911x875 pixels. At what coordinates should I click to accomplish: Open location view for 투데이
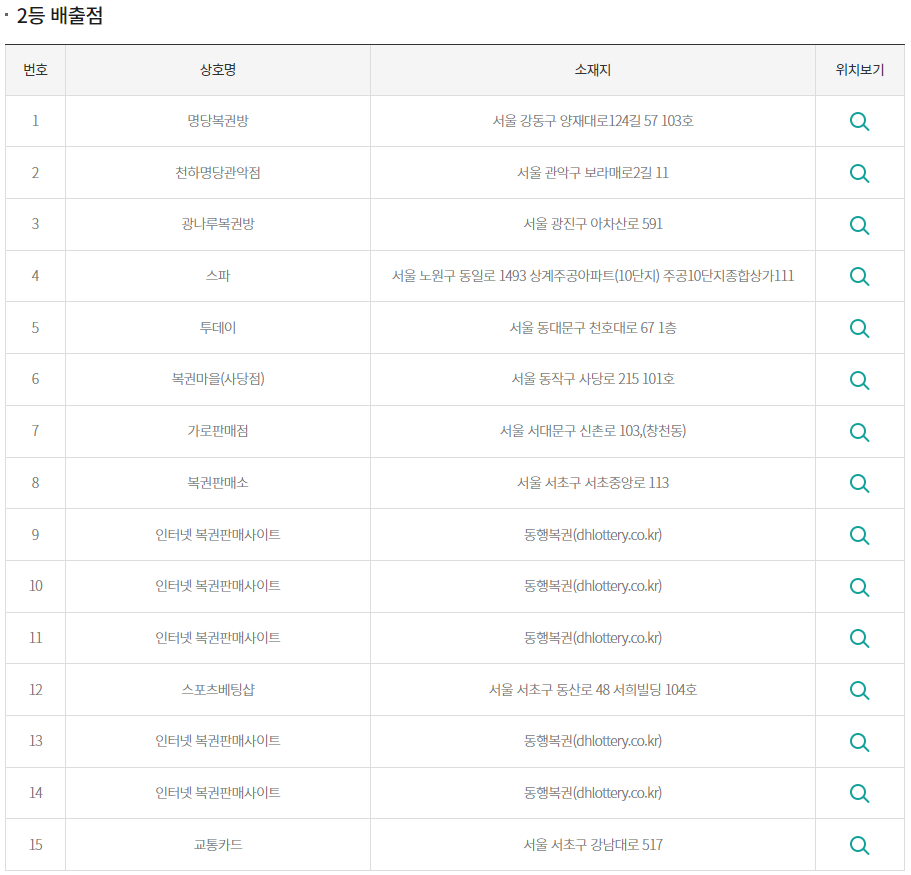coord(859,328)
